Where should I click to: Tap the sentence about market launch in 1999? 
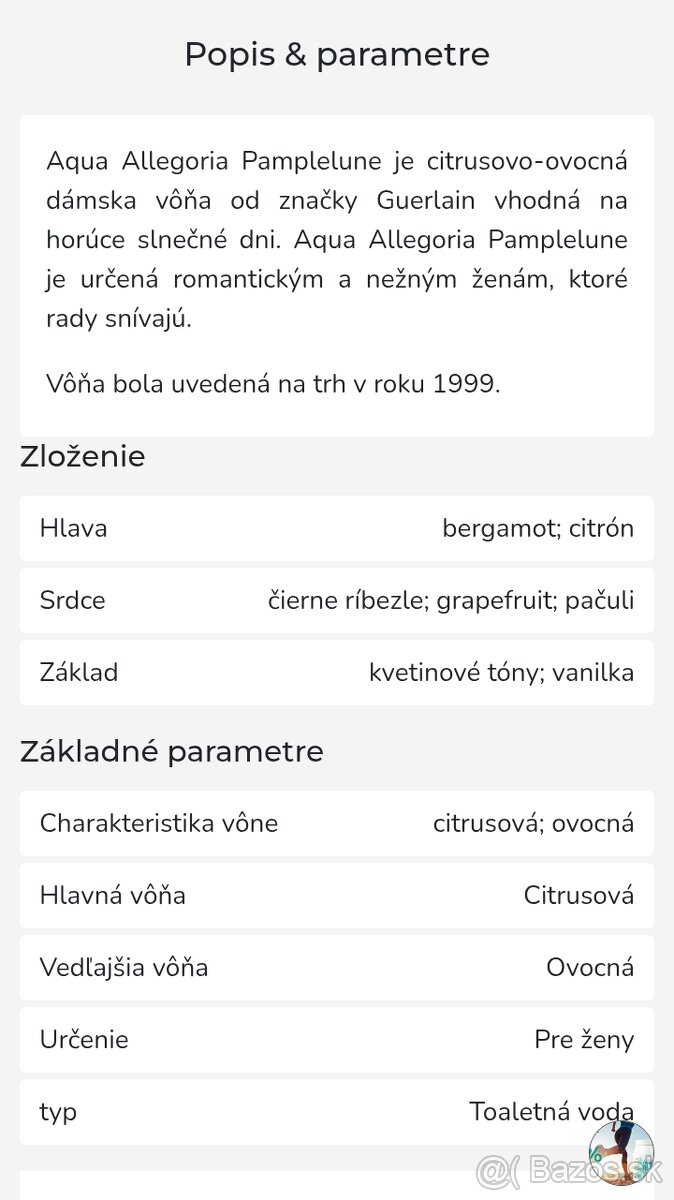(x=273, y=384)
